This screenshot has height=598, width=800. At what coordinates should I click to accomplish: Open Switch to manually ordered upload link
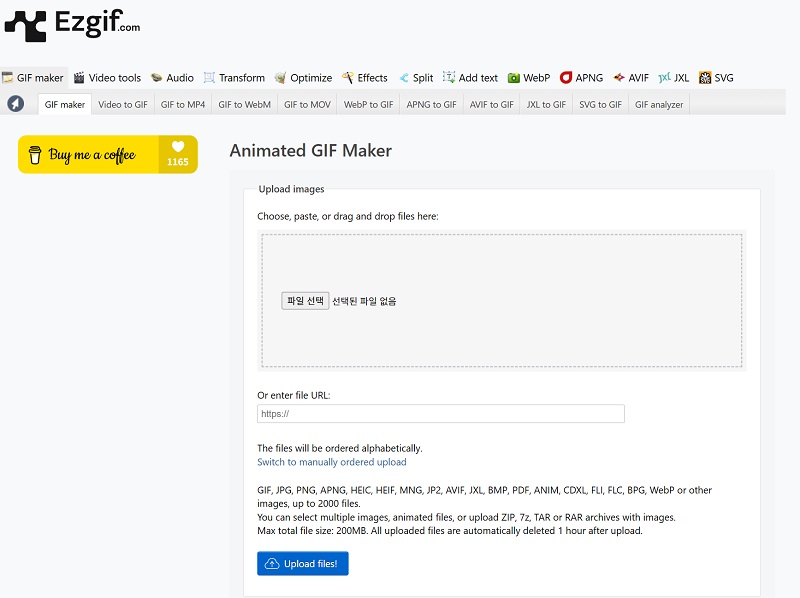pos(332,462)
